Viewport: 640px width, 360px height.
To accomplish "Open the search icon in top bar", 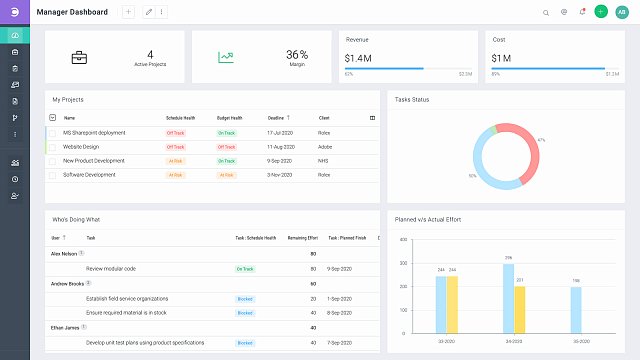I will (546, 13).
